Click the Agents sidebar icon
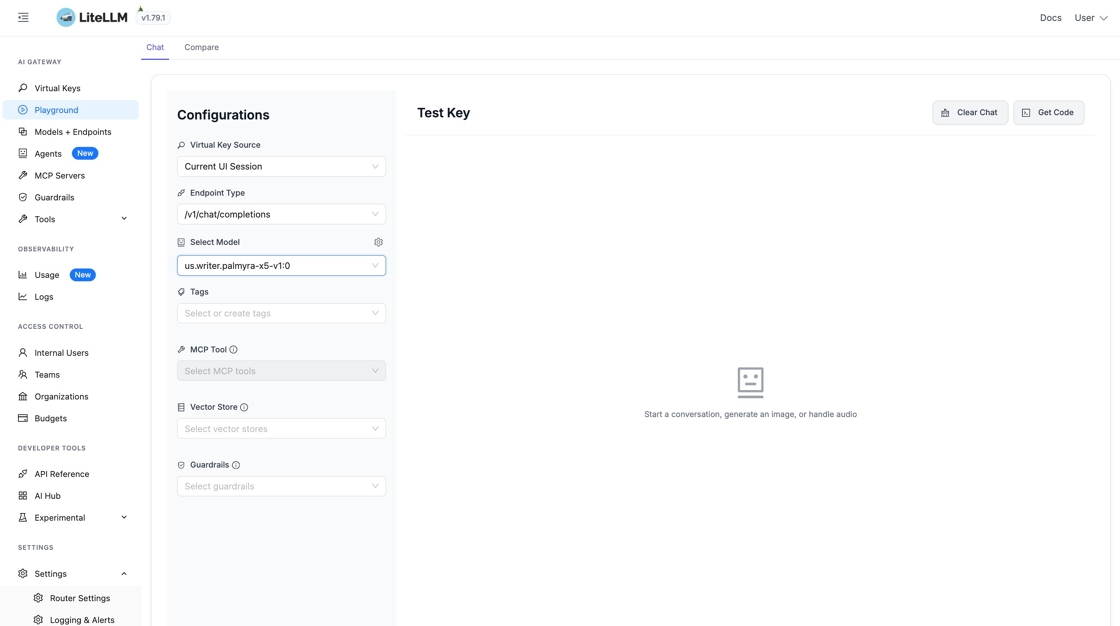Viewport: 1120px width, 626px height. pyautogui.click(x=23, y=154)
